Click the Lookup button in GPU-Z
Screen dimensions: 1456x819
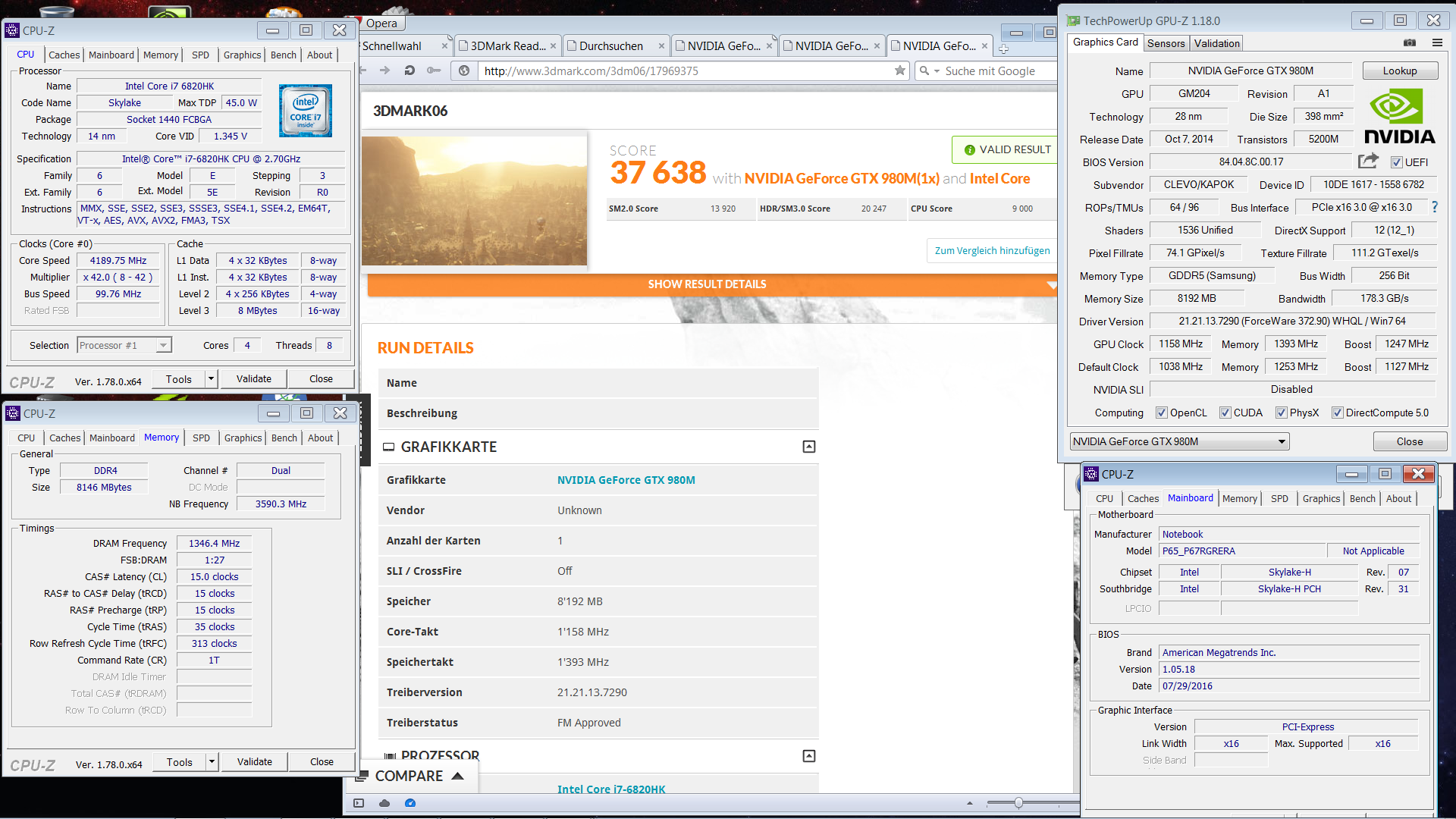(1400, 71)
